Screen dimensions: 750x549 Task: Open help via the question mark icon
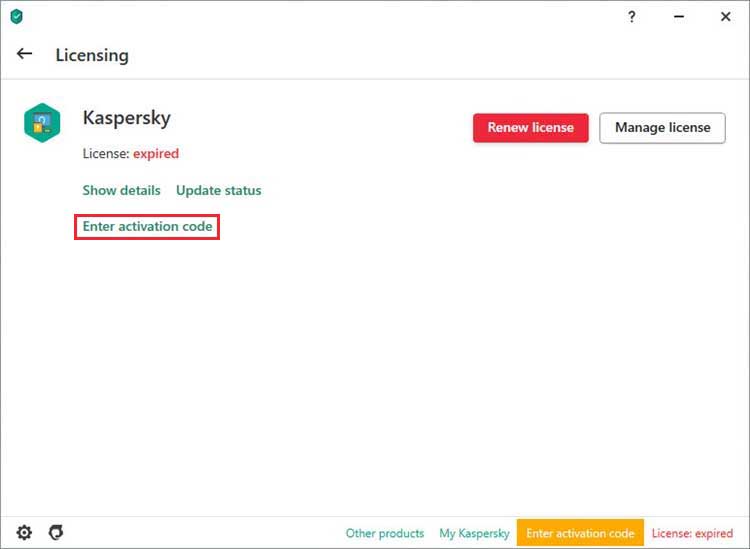click(631, 17)
